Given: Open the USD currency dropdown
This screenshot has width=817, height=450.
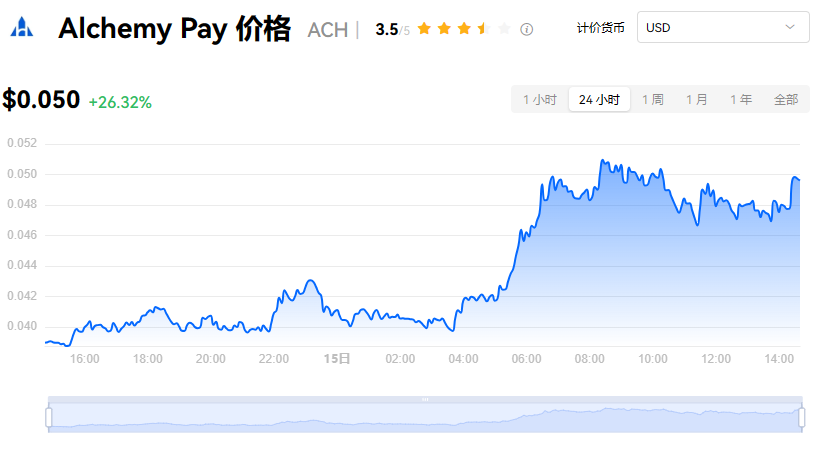Looking at the screenshot, I should [x=723, y=27].
